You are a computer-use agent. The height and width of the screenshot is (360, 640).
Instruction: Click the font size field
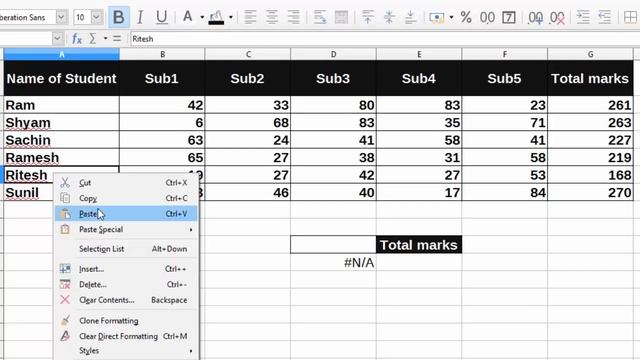(82, 17)
